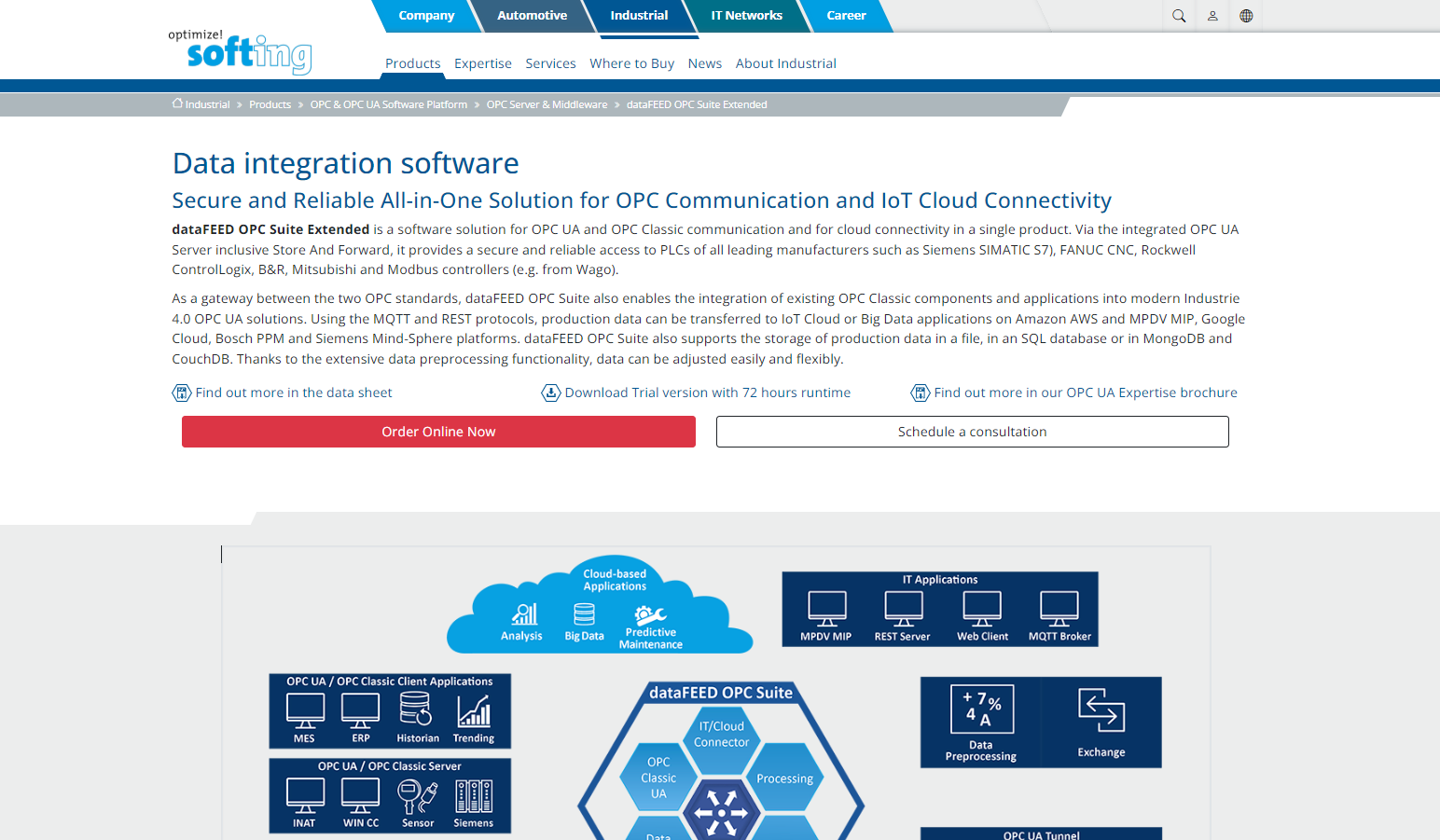The height and width of the screenshot is (840, 1440).
Task: Open OPC & OPC UA Software Platform breadcrumb
Action: 389,104
